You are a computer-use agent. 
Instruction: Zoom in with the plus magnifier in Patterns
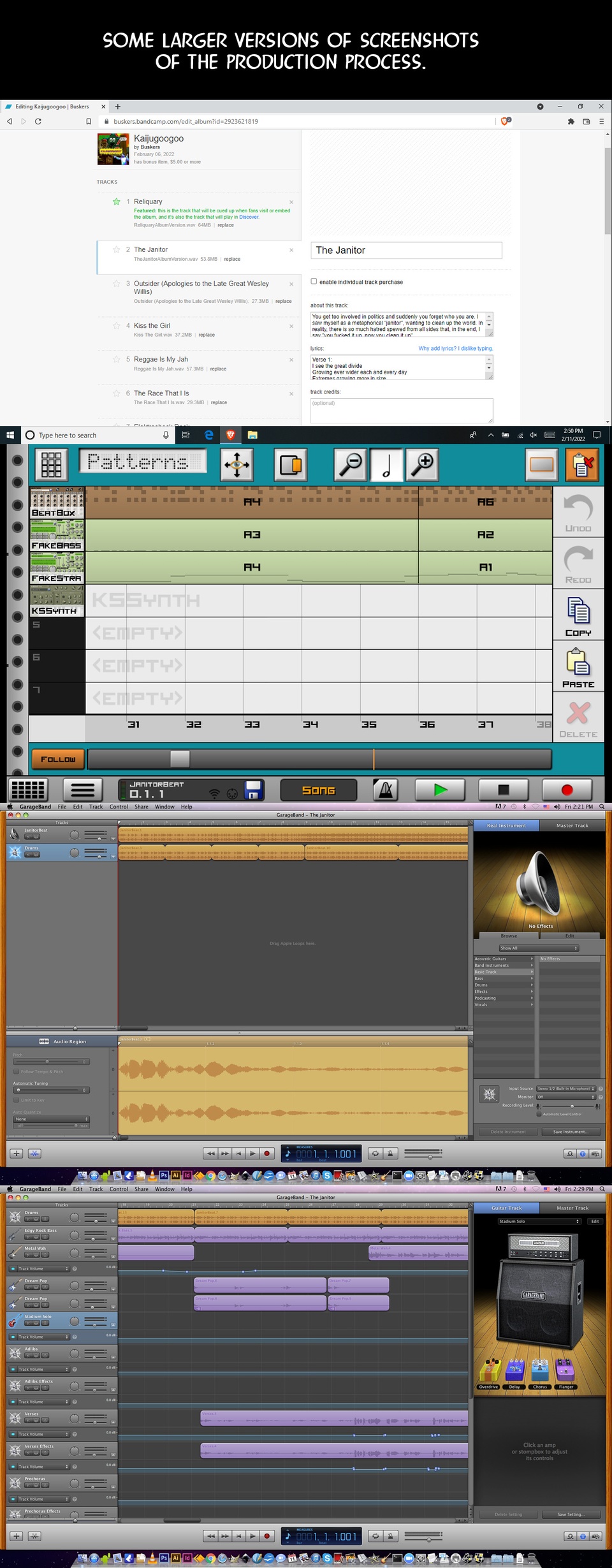point(423,464)
